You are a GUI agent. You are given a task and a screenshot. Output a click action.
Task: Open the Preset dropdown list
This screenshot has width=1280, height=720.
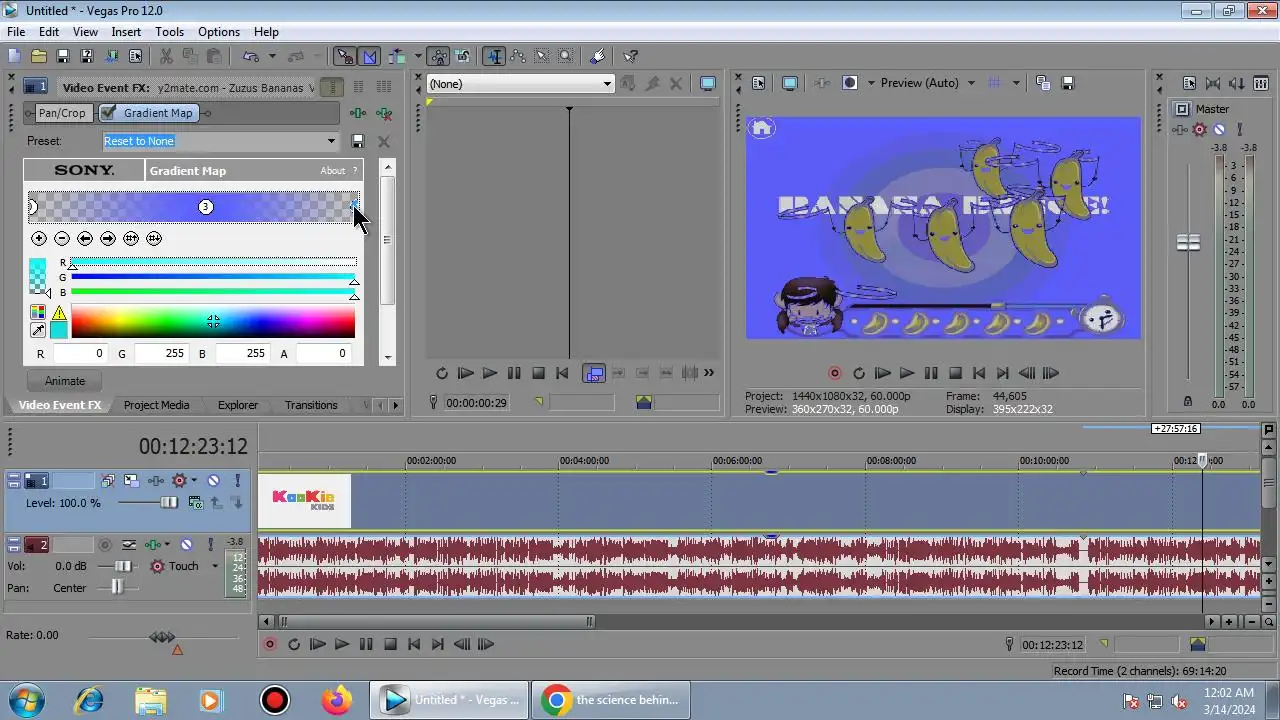[x=331, y=142]
